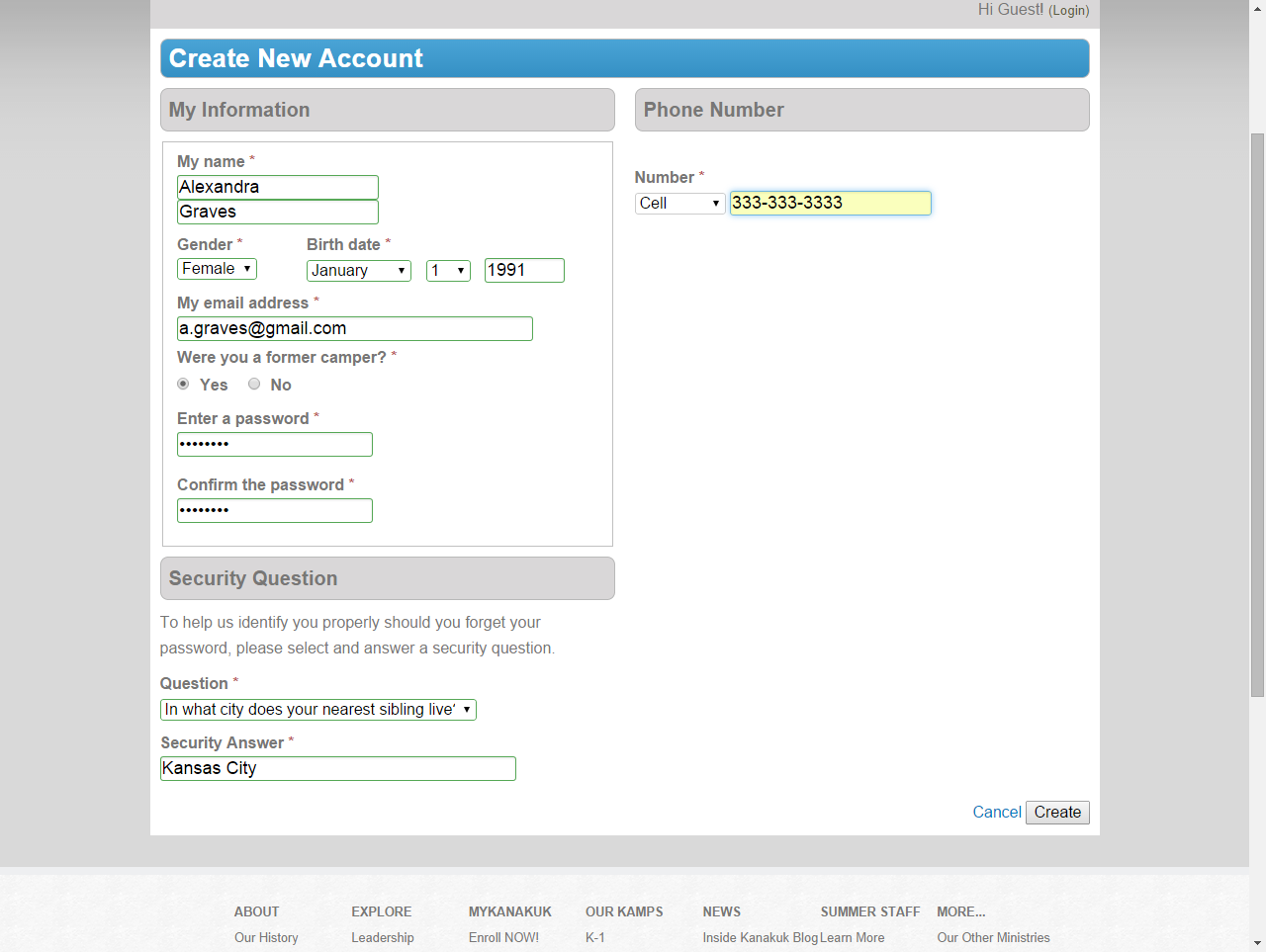Focus the birth year field
Image resolution: width=1266 pixels, height=952 pixels.
pyautogui.click(x=524, y=271)
